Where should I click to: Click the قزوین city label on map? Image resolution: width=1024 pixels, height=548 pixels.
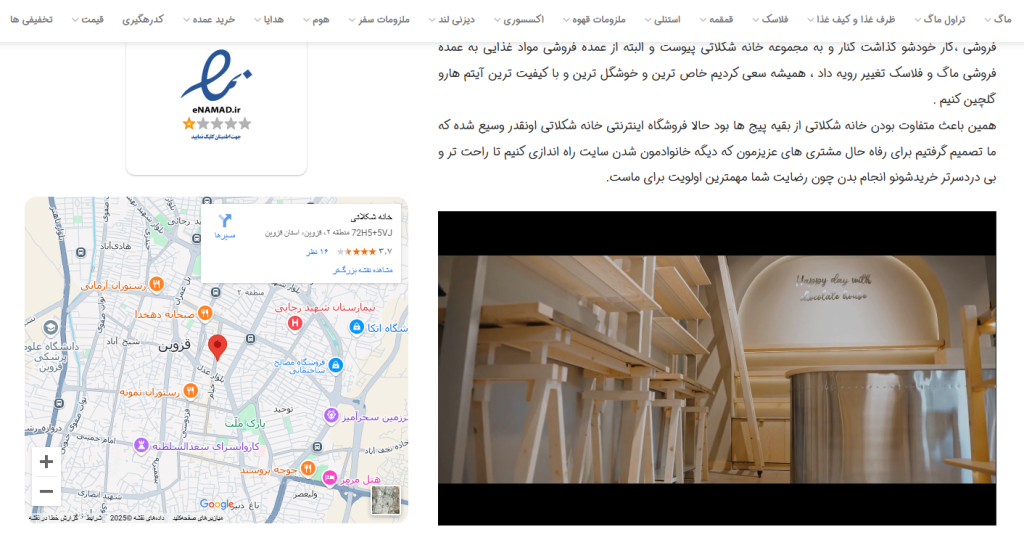point(174,346)
